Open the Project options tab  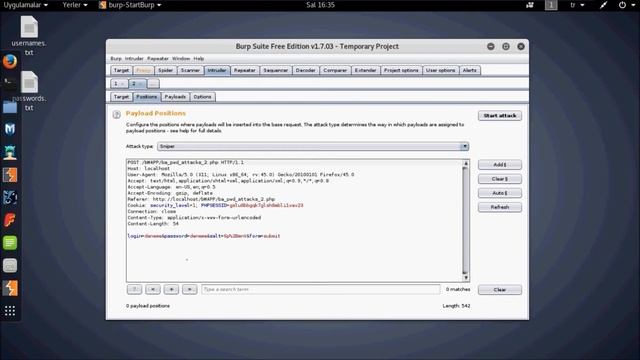(401, 70)
